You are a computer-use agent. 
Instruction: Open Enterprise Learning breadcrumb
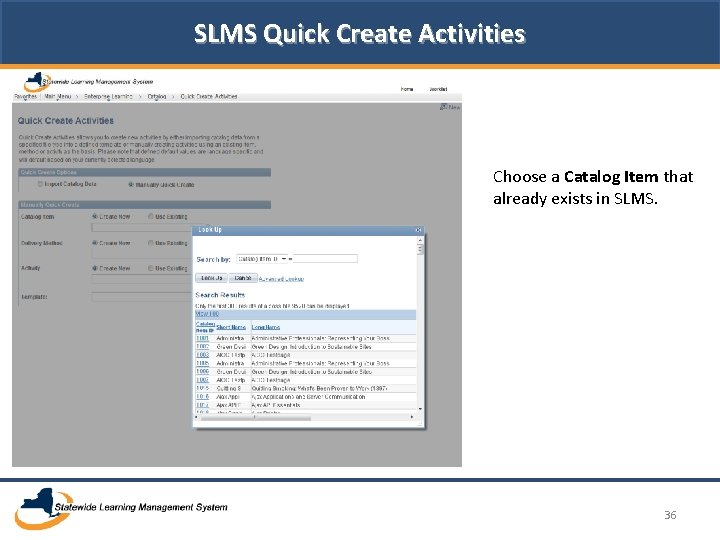pos(108,96)
